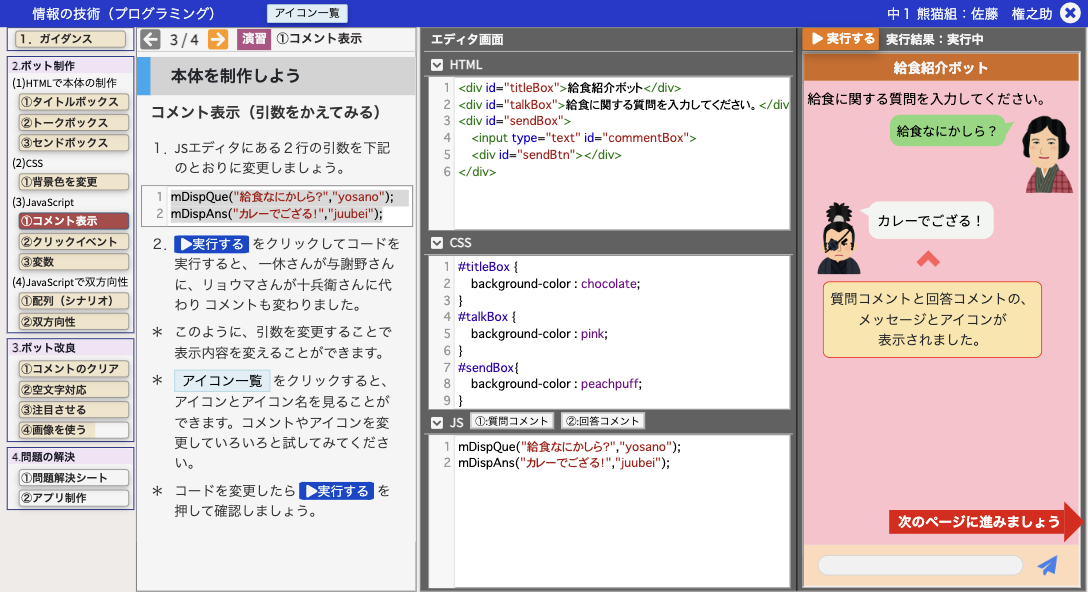The image size is (1088, 592).
Task: Click JS editor line mDispAns code
Action: [563, 463]
